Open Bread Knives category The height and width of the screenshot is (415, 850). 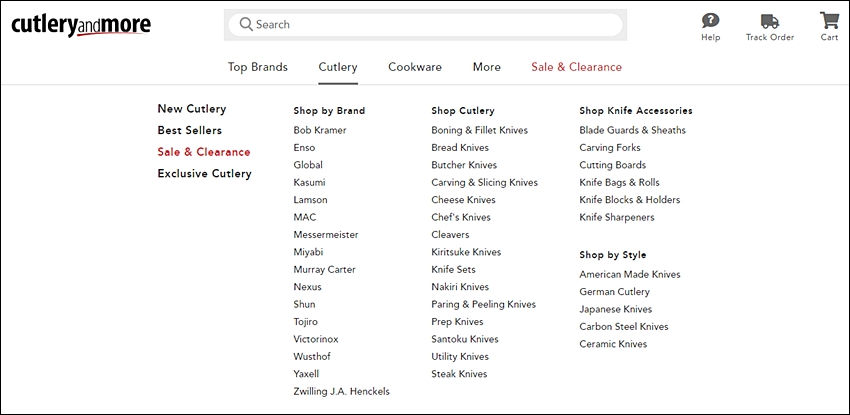pos(460,147)
